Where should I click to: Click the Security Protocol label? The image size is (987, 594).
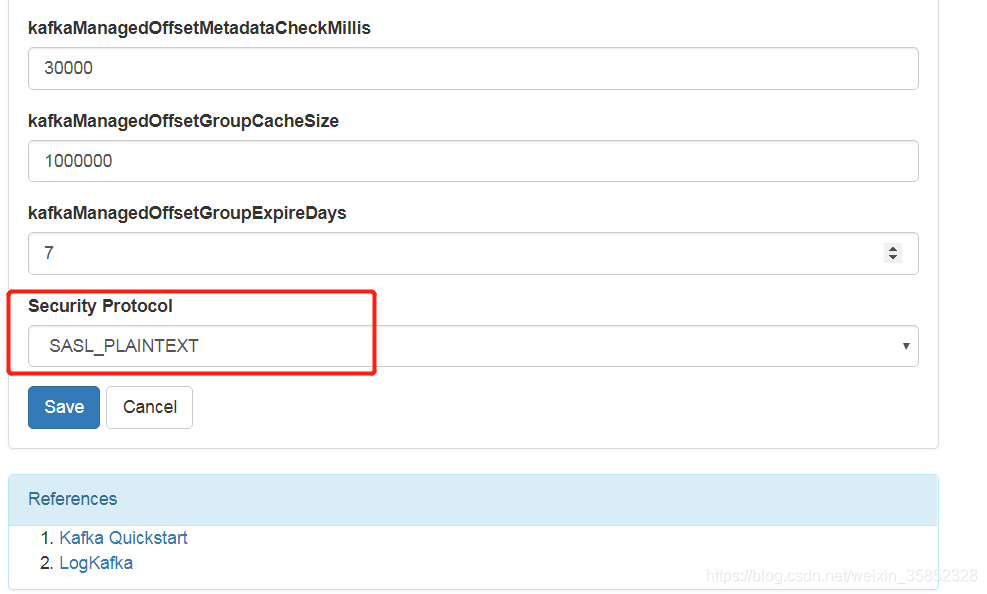click(x=100, y=306)
